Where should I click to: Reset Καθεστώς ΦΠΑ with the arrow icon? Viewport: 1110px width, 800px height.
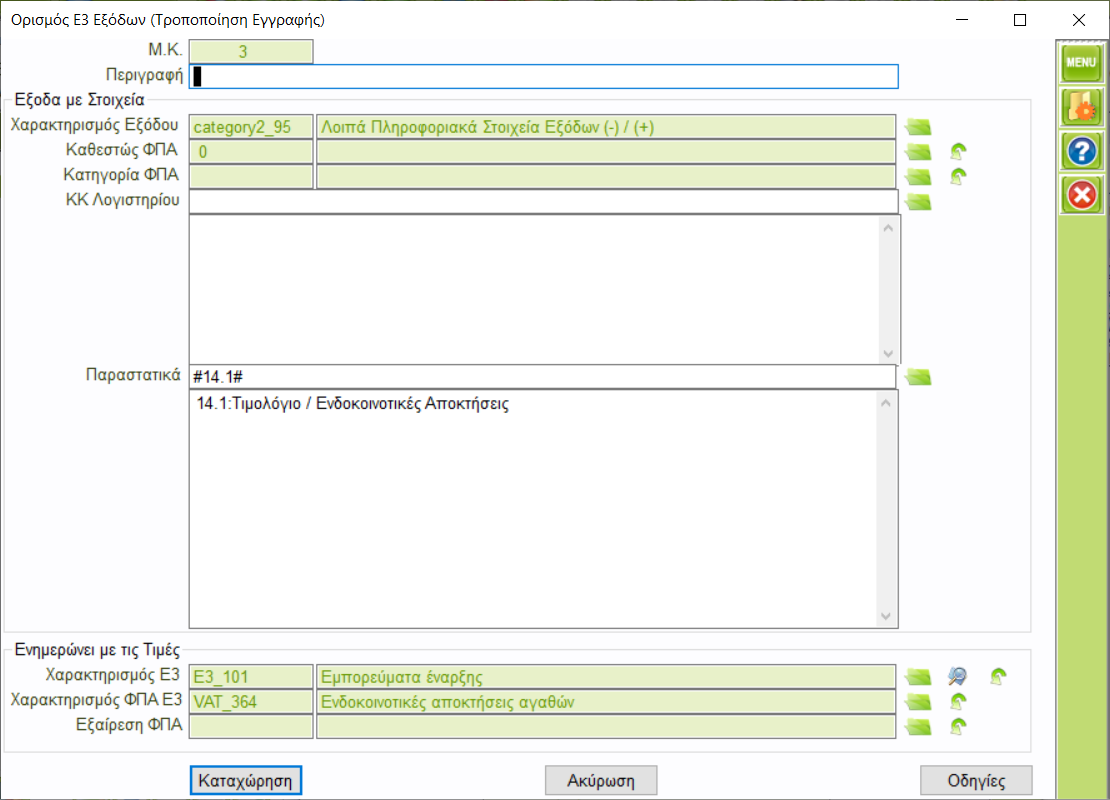[958, 152]
